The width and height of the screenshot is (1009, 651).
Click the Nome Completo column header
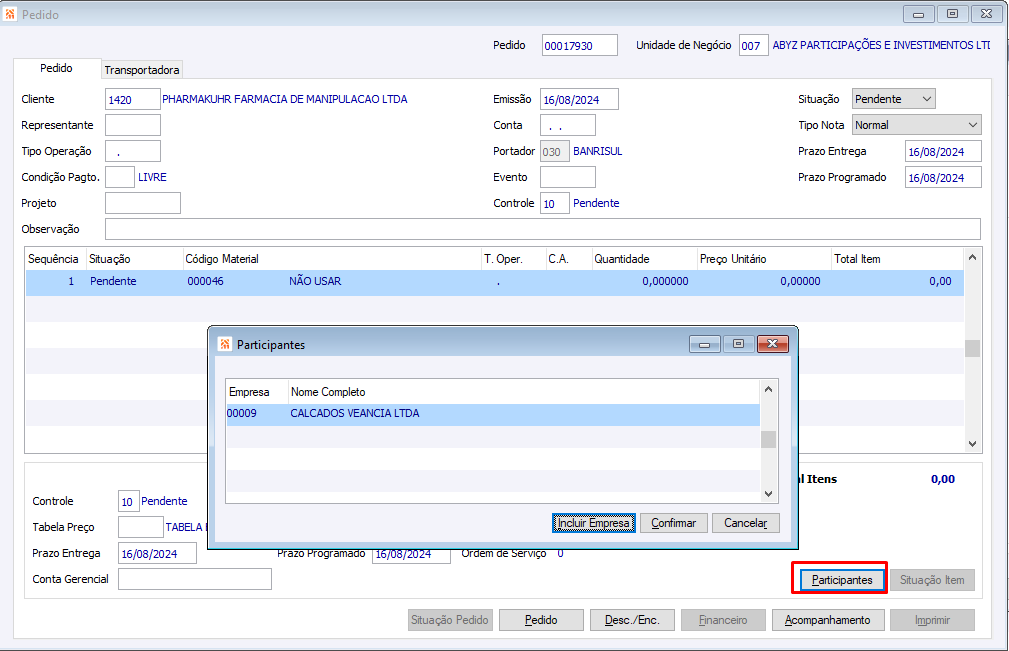(524, 392)
